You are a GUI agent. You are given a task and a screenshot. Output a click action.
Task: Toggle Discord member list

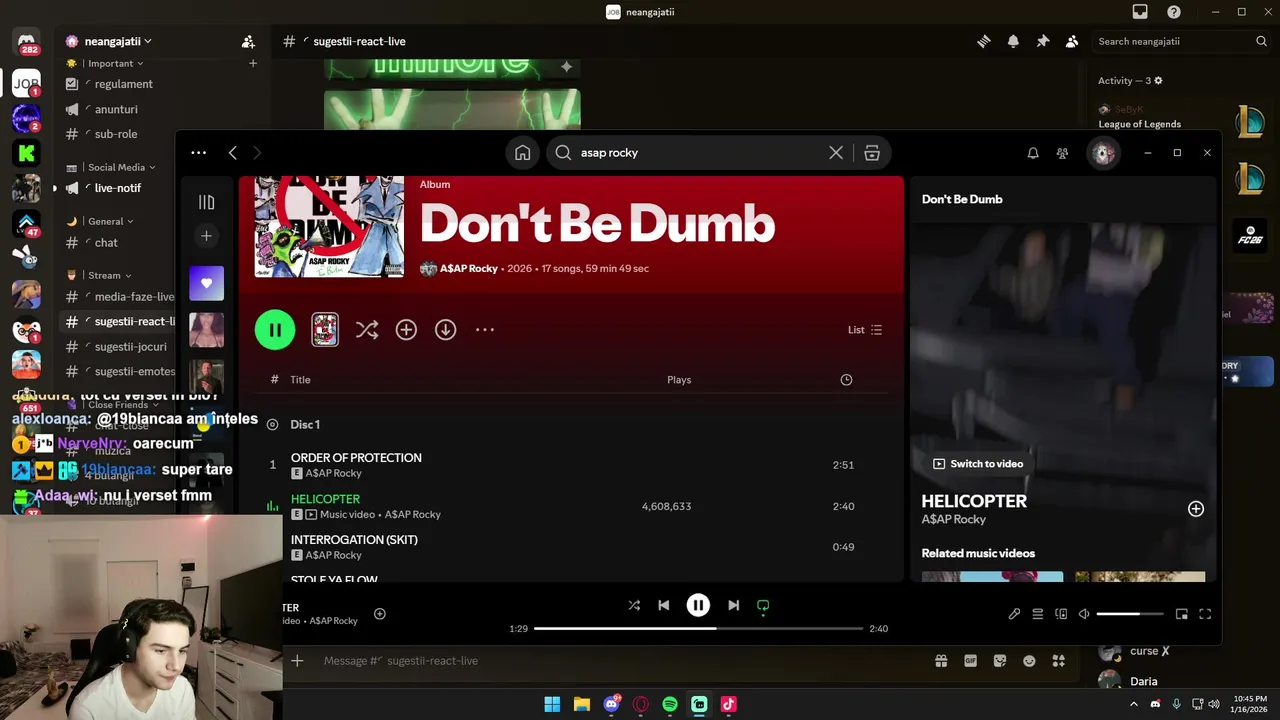click(x=1072, y=41)
